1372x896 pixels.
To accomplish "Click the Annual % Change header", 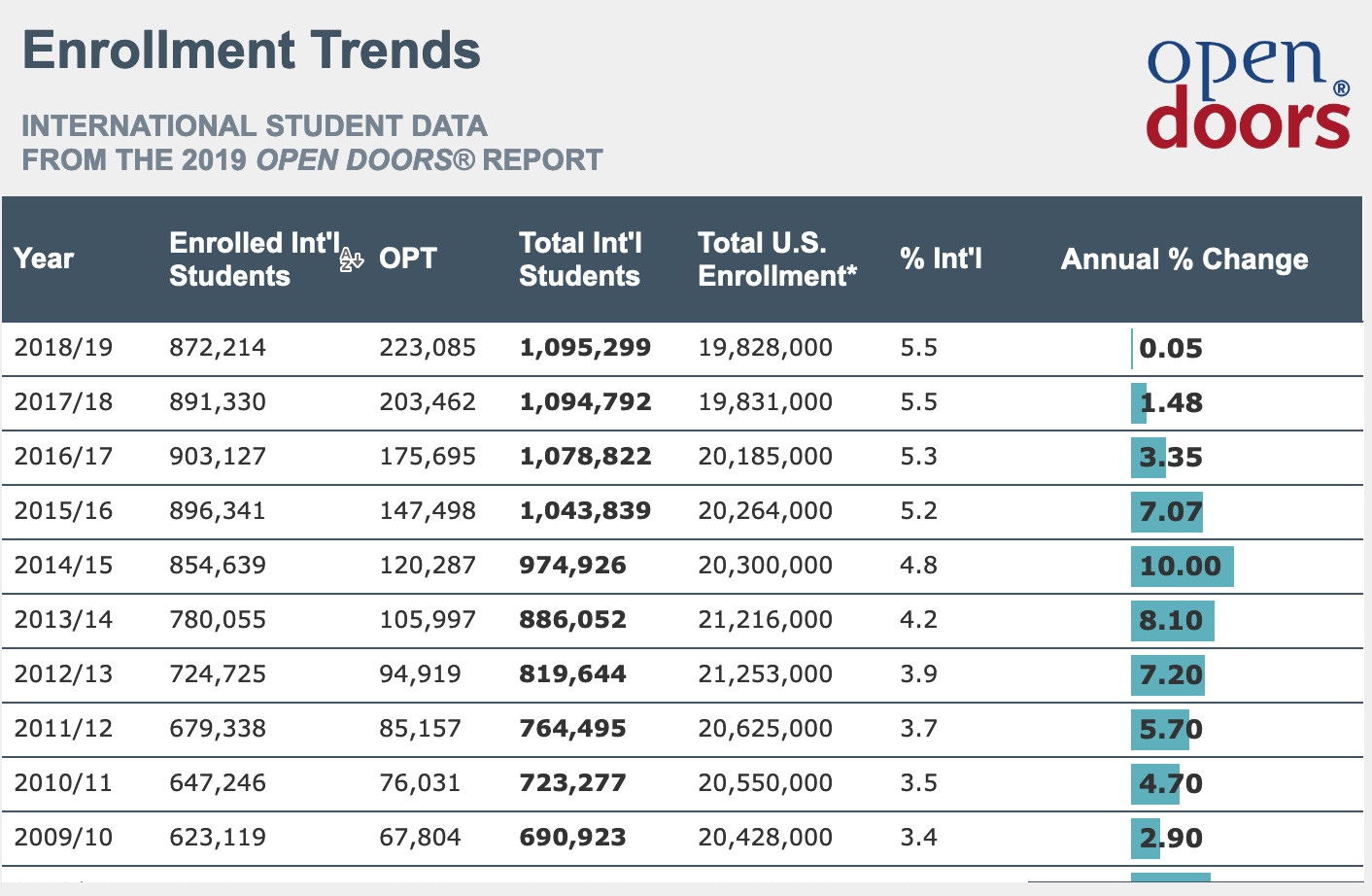I will 1183,259.
